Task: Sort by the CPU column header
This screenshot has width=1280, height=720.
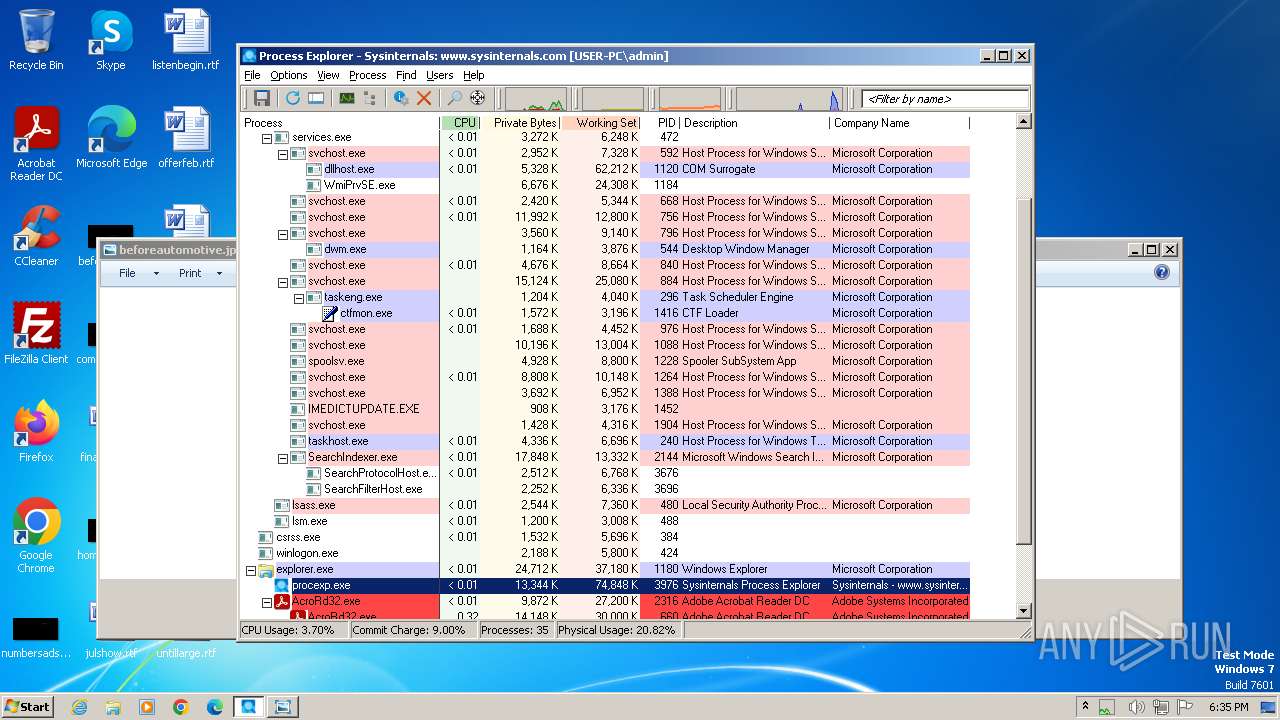Action: [460, 123]
